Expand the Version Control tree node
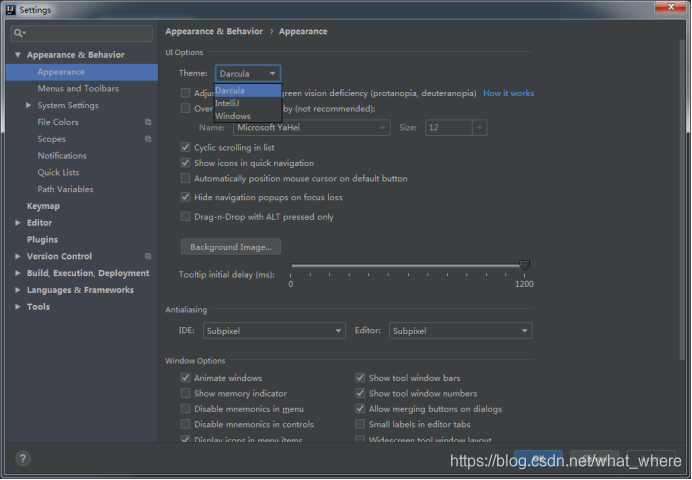The width and height of the screenshot is (692, 480). [x=18, y=256]
